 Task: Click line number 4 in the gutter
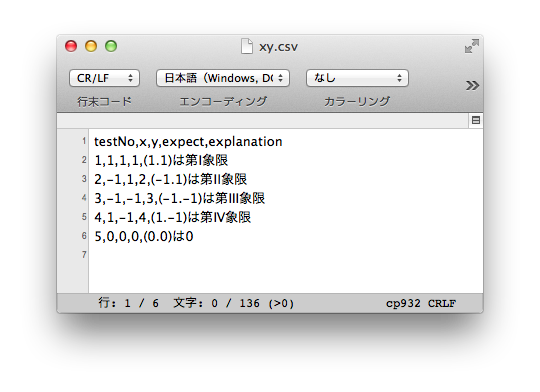(84, 198)
